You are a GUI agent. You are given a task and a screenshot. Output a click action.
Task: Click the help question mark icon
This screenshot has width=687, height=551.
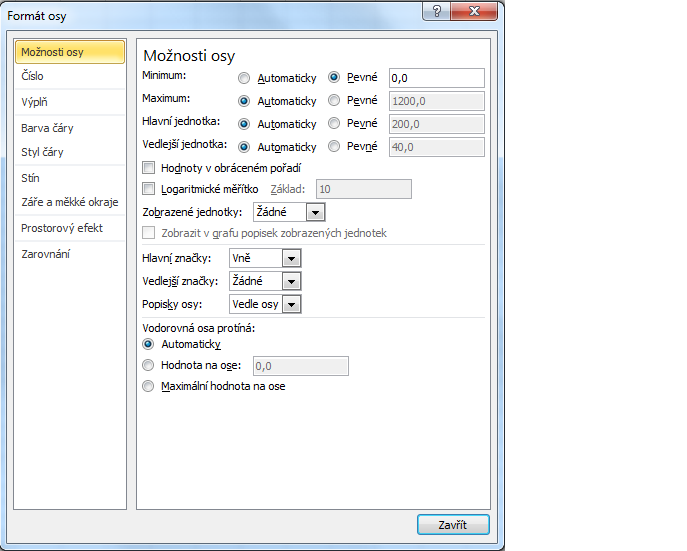[x=433, y=9]
